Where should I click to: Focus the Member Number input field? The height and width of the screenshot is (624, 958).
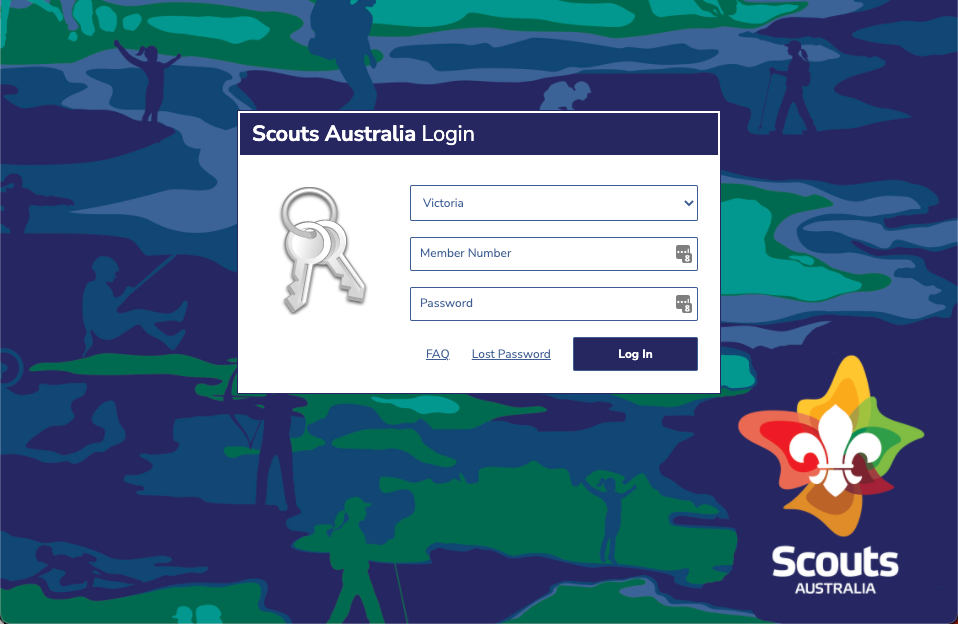pos(554,254)
